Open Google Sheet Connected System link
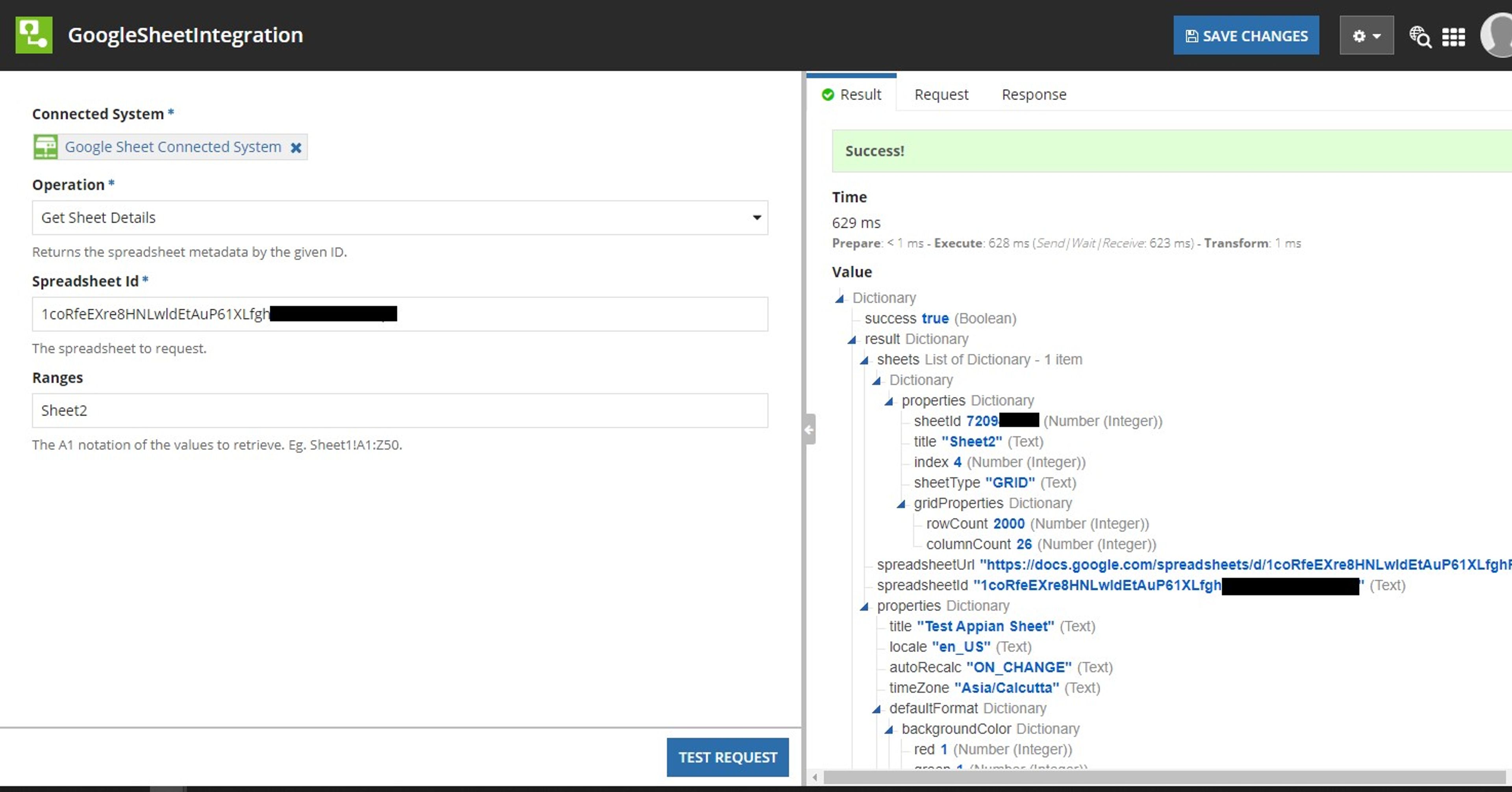 173,147
